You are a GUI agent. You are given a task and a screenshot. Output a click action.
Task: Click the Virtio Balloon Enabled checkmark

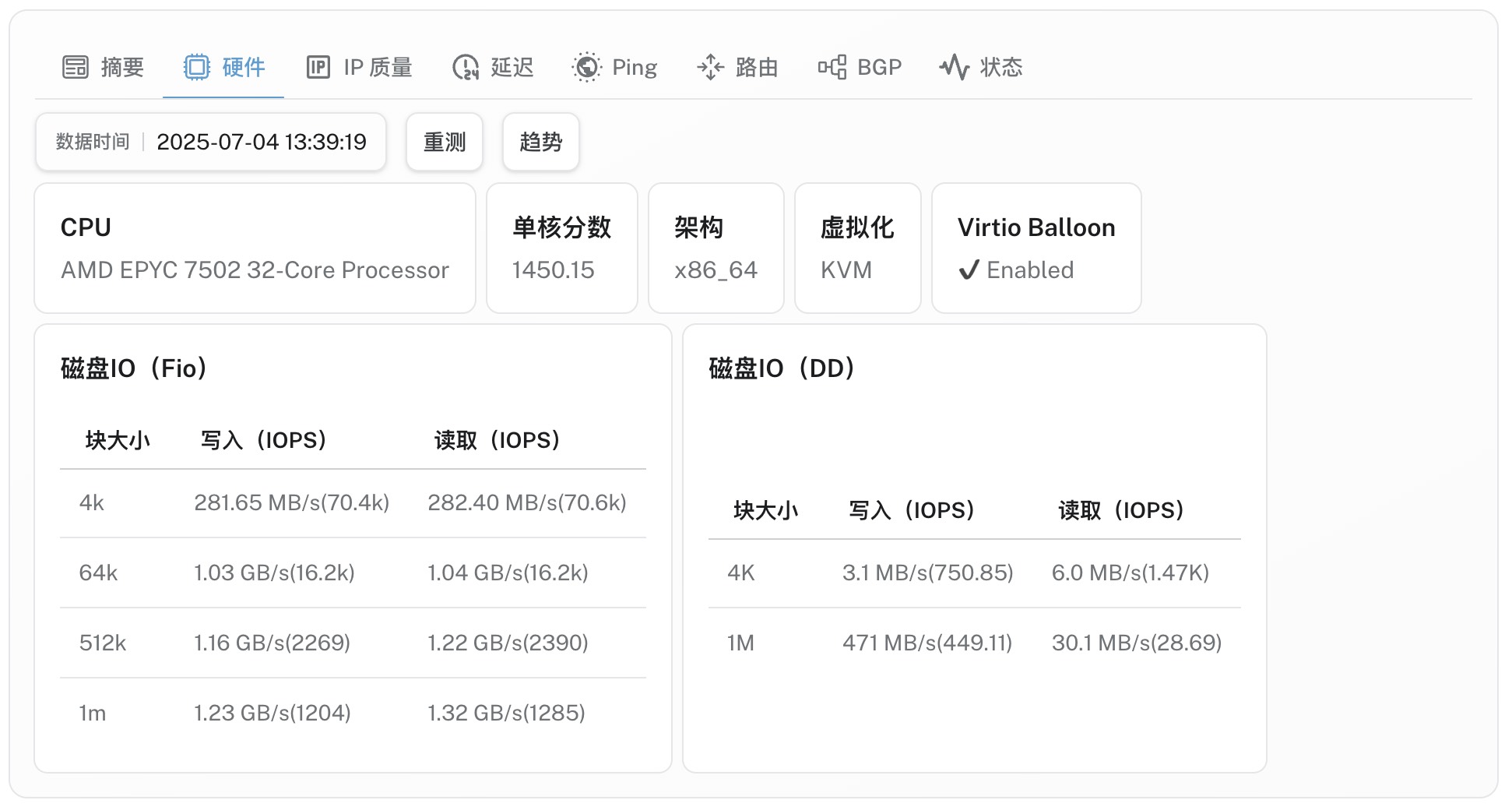[x=968, y=270]
